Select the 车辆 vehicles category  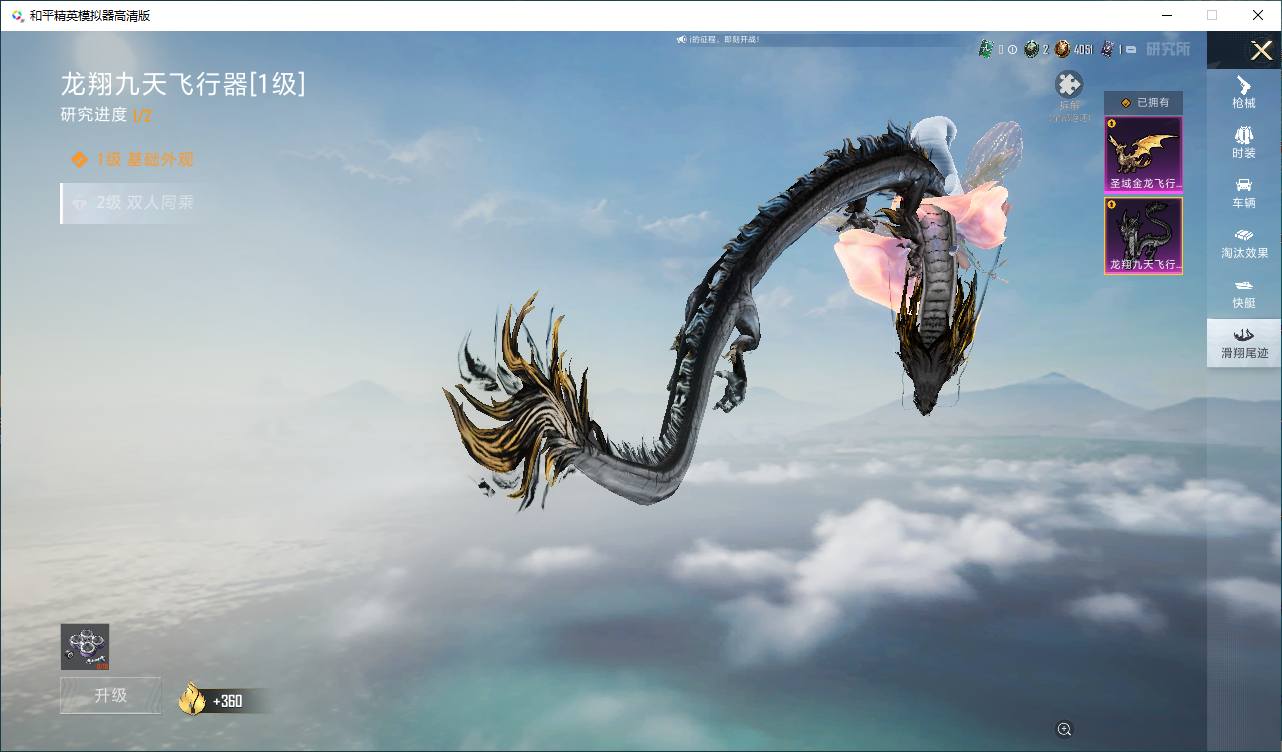[1244, 193]
